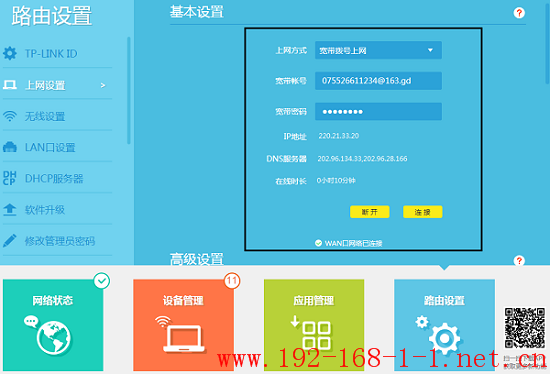Click the gears icon in 路由设置 tile
Image resolution: width=550 pixels, height=374 pixels.
pos(439,335)
